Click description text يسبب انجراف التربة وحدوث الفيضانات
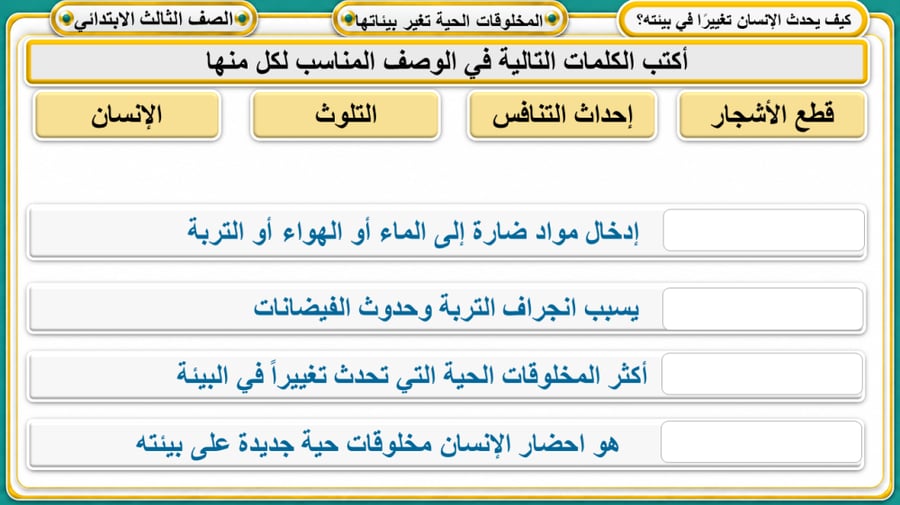Image resolution: width=900 pixels, height=505 pixels. coord(446,309)
